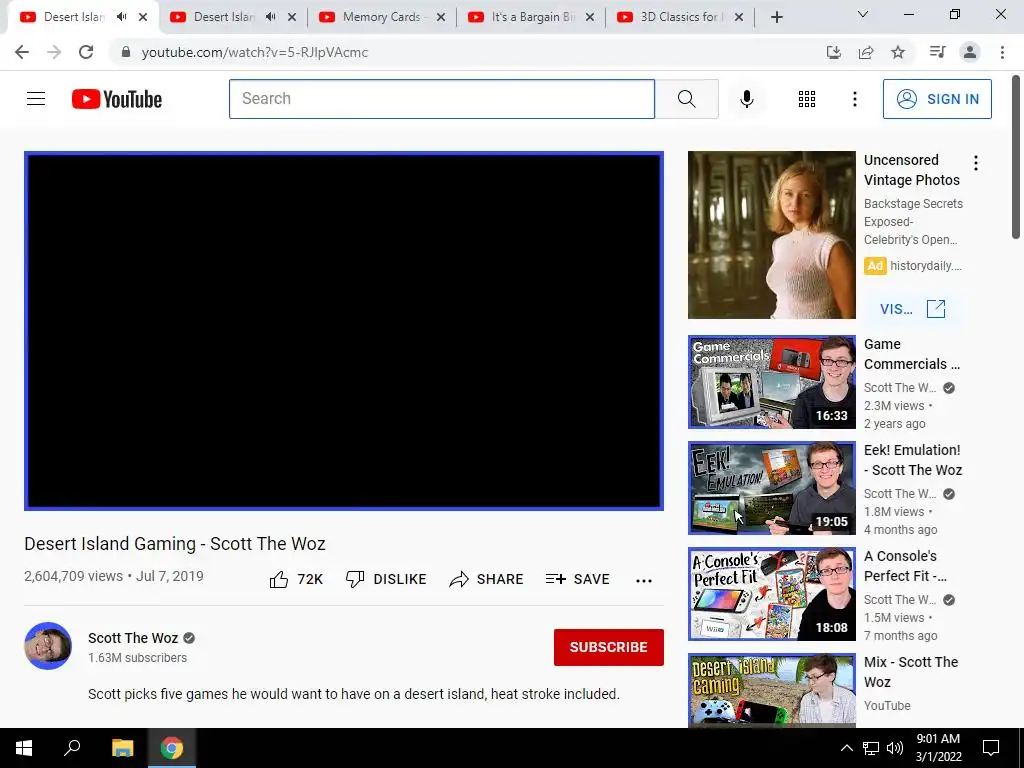
Task: Mute audio icon on second tab
Action: [270, 17]
